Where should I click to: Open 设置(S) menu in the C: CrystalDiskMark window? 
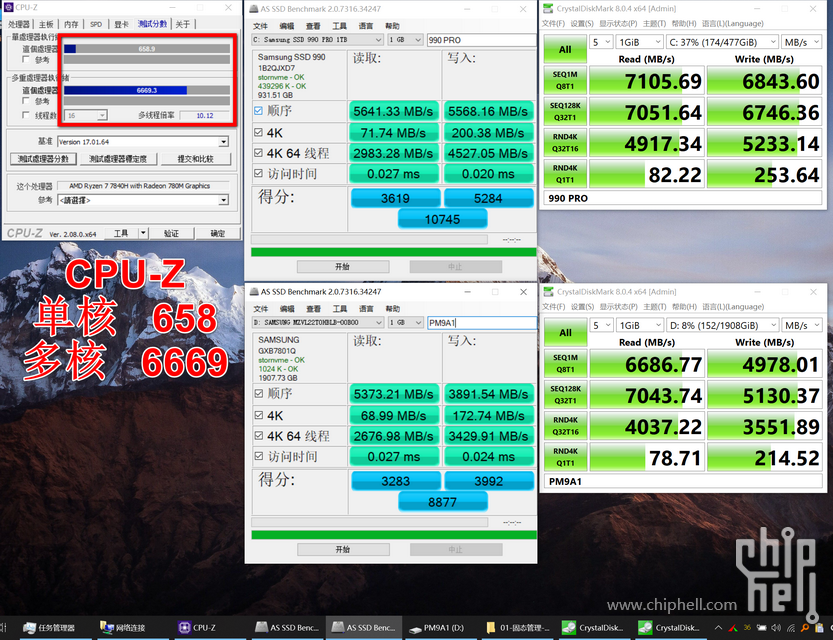pyautogui.click(x=582, y=23)
